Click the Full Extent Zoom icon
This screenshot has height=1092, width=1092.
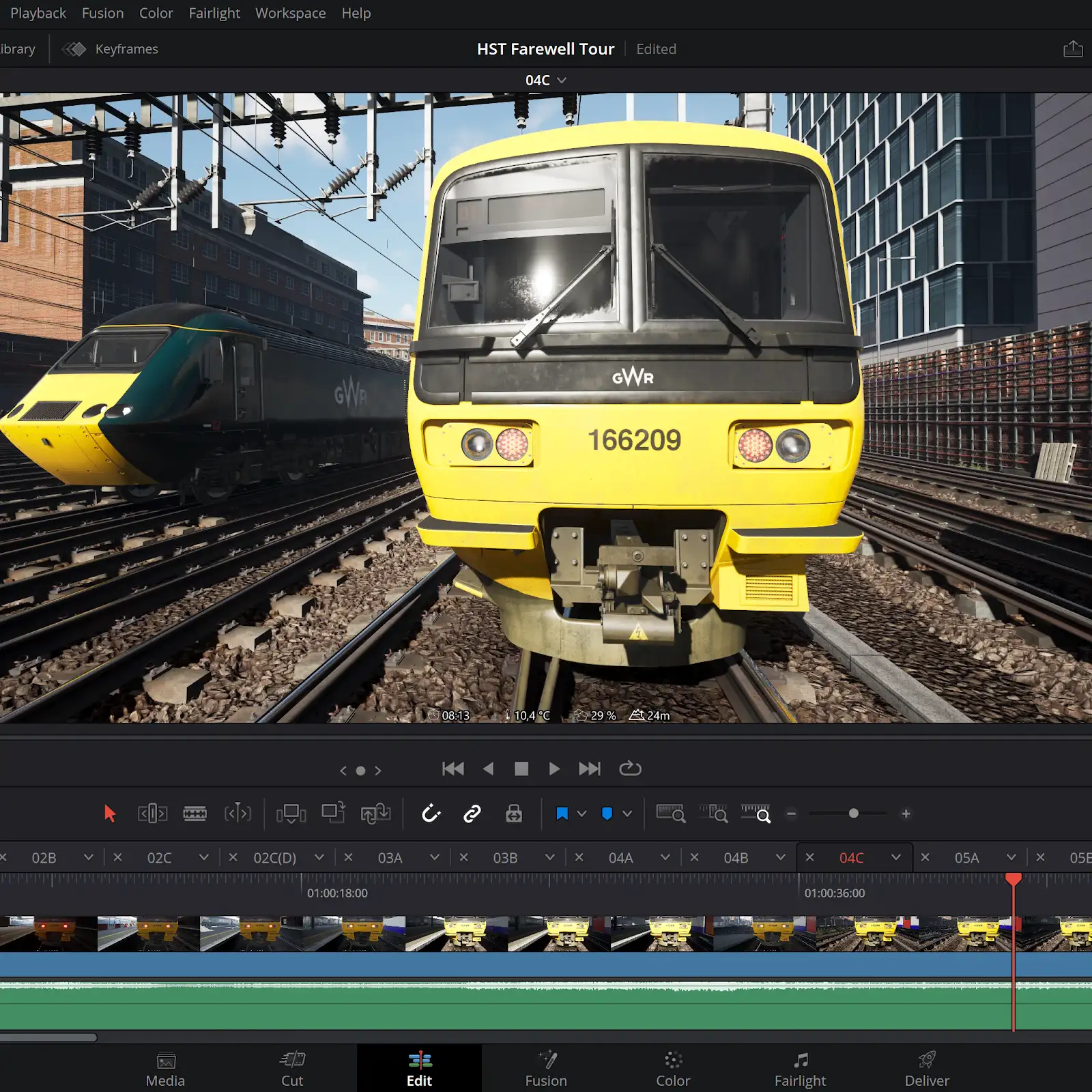(x=671, y=814)
